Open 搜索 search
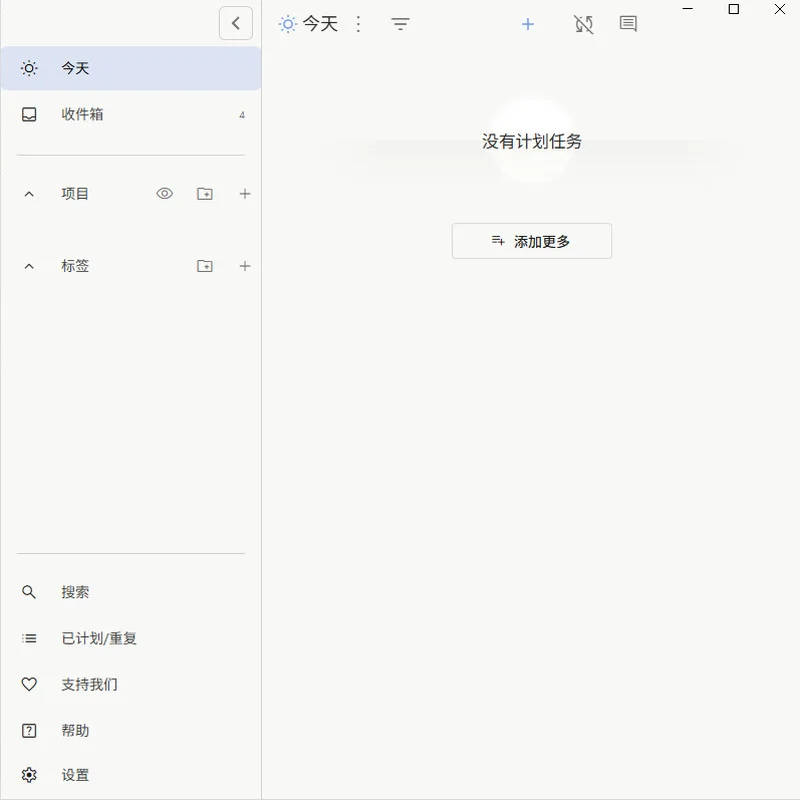Screen dimensions: 800x800 [x=131, y=592]
